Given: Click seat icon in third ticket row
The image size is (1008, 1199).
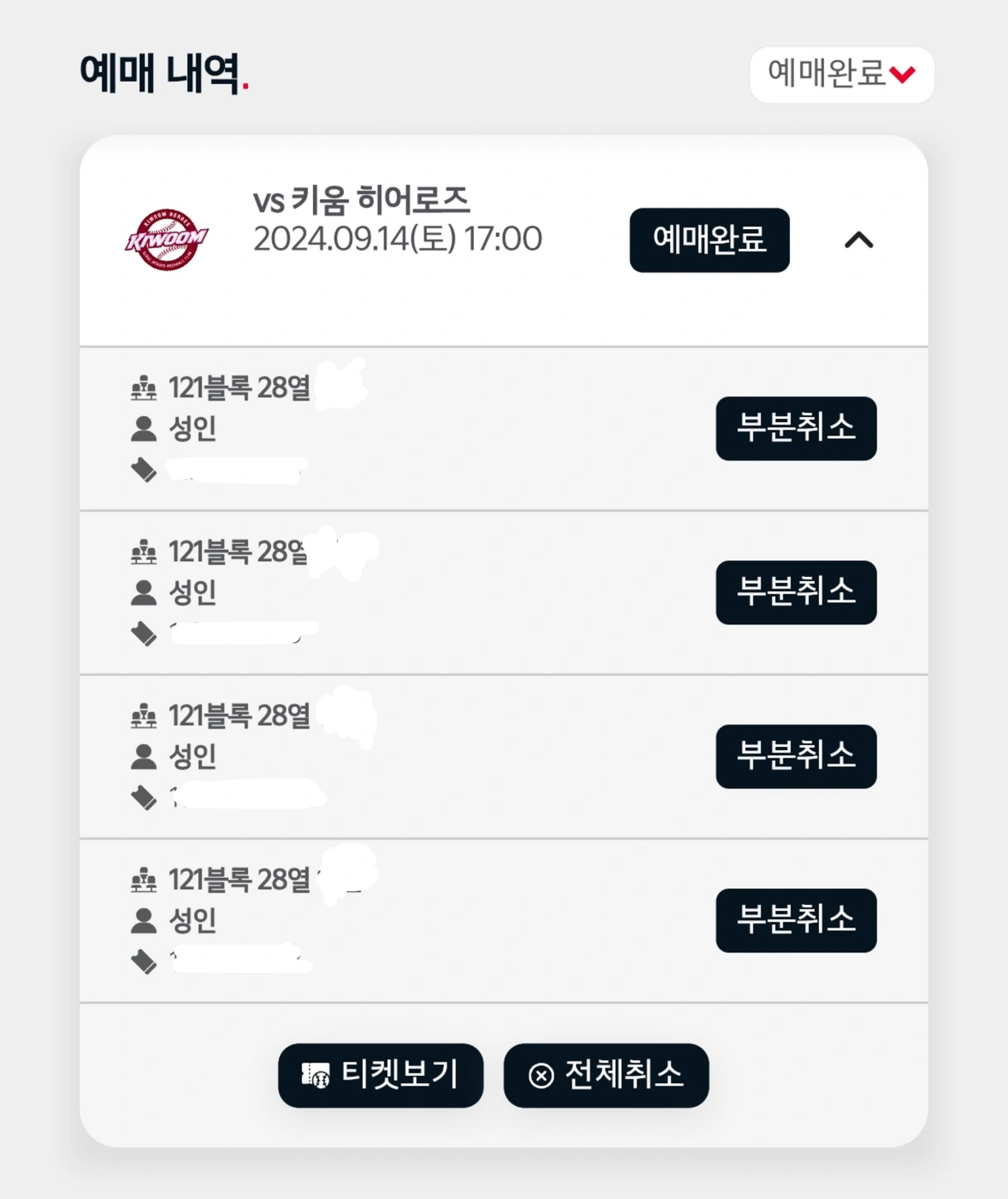Looking at the screenshot, I should (x=144, y=715).
